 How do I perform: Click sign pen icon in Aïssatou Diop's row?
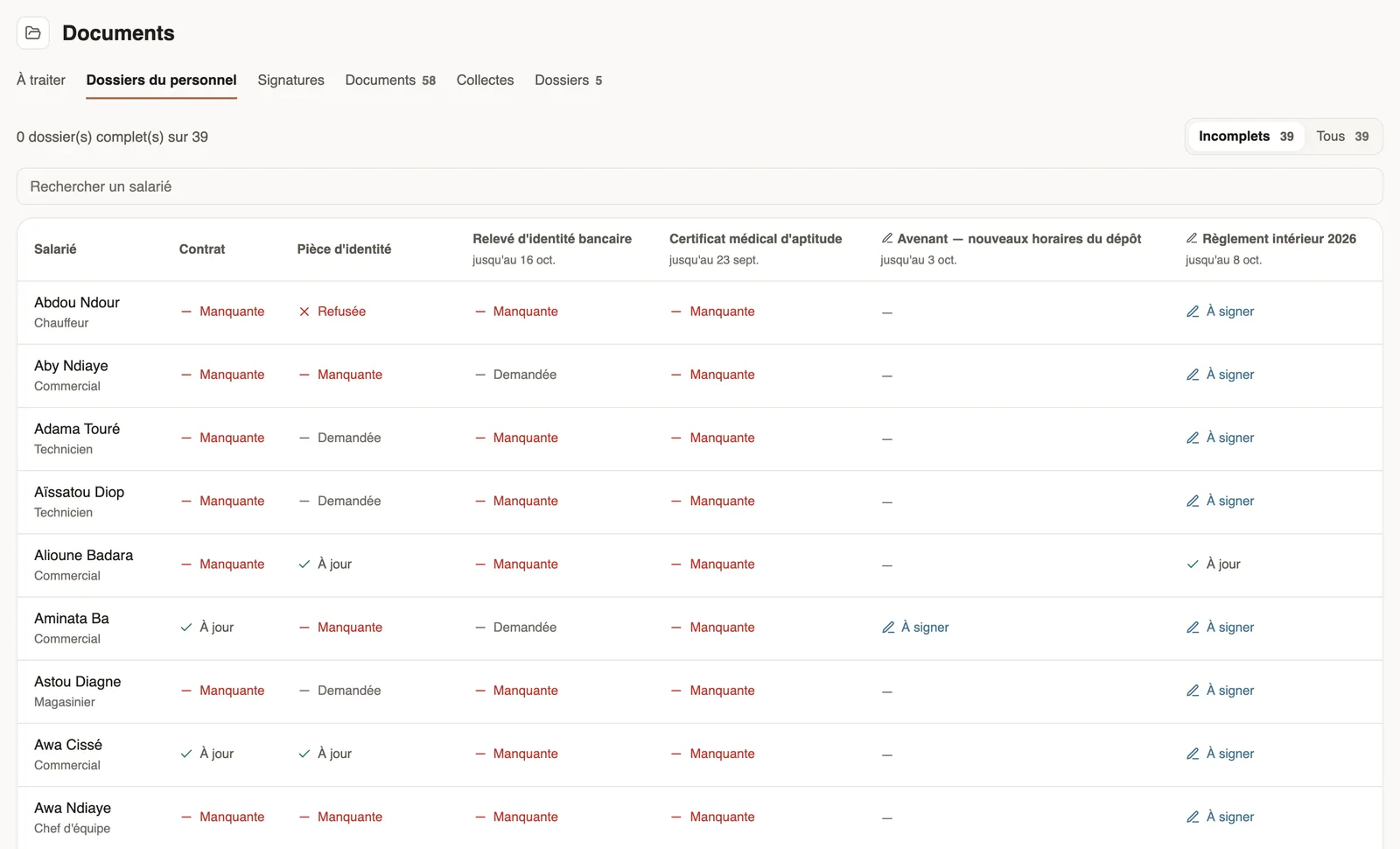1193,501
